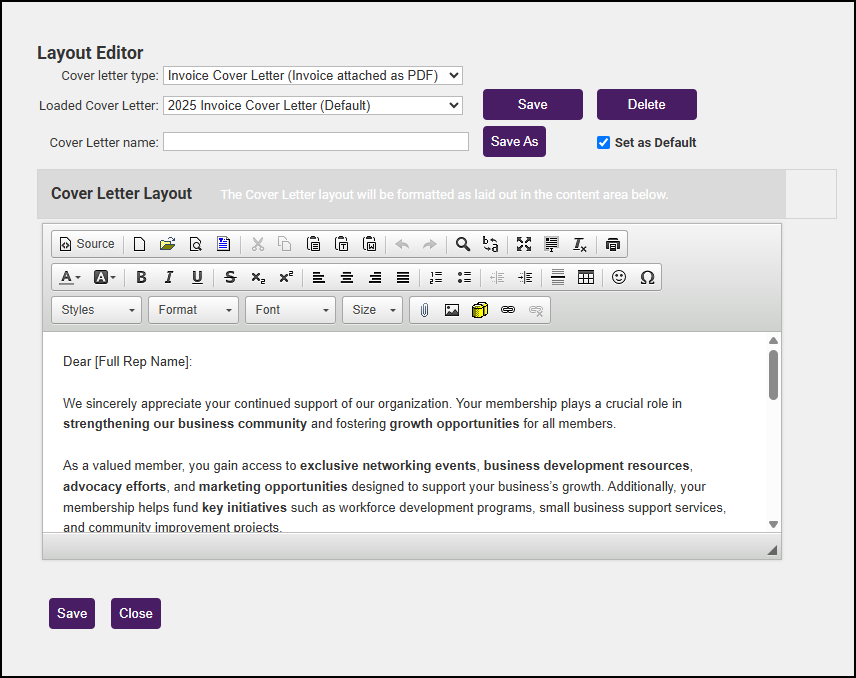Open the Styles dropdown
The image size is (856, 678).
(x=96, y=310)
